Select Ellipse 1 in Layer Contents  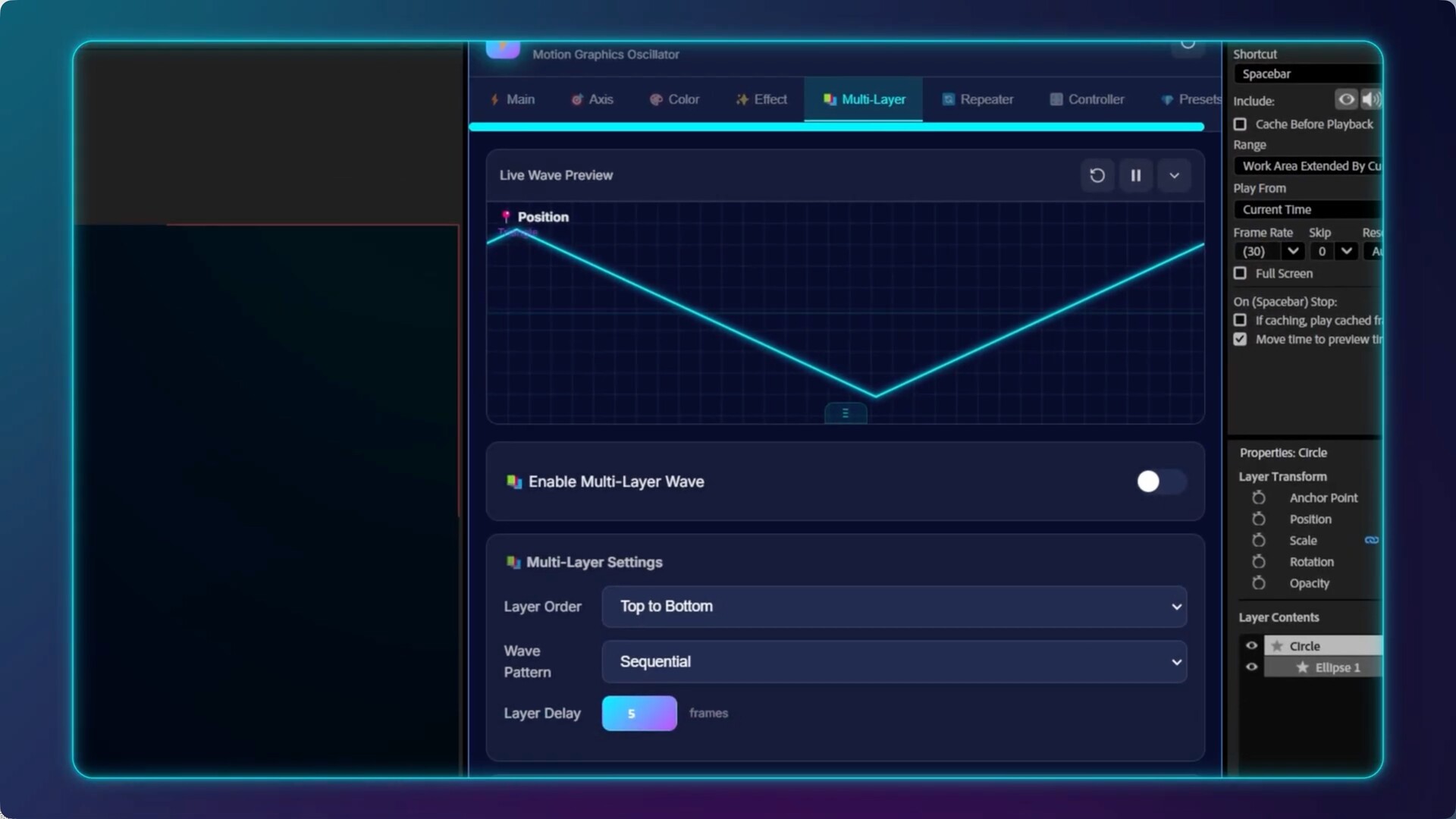pyautogui.click(x=1337, y=667)
